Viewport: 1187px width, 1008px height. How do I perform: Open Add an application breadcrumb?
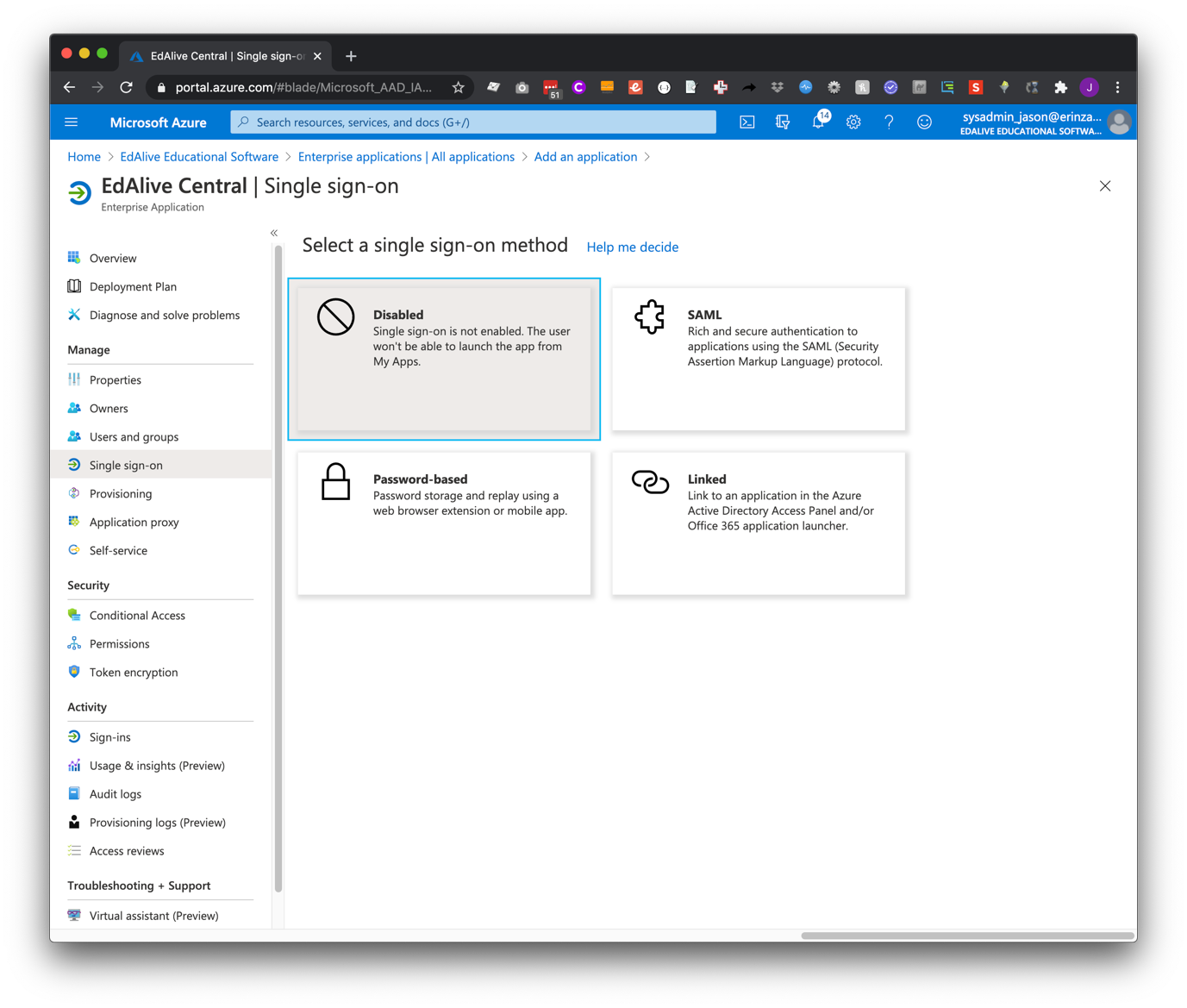(x=585, y=156)
